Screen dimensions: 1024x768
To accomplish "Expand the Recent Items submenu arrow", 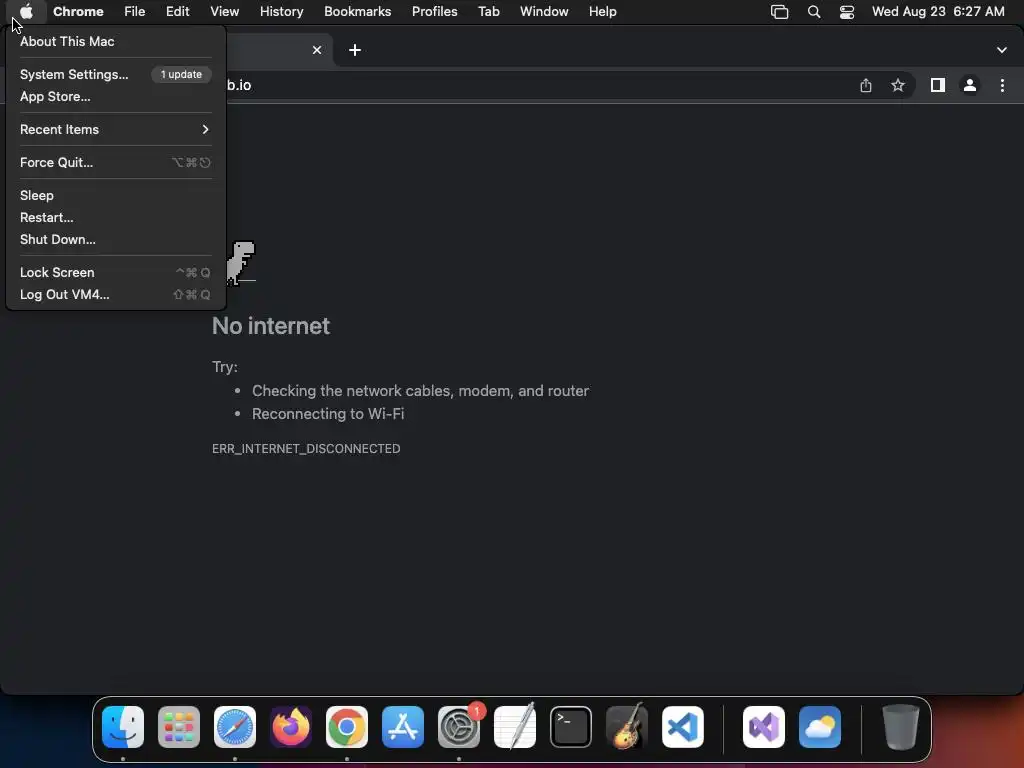I will [x=206, y=129].
